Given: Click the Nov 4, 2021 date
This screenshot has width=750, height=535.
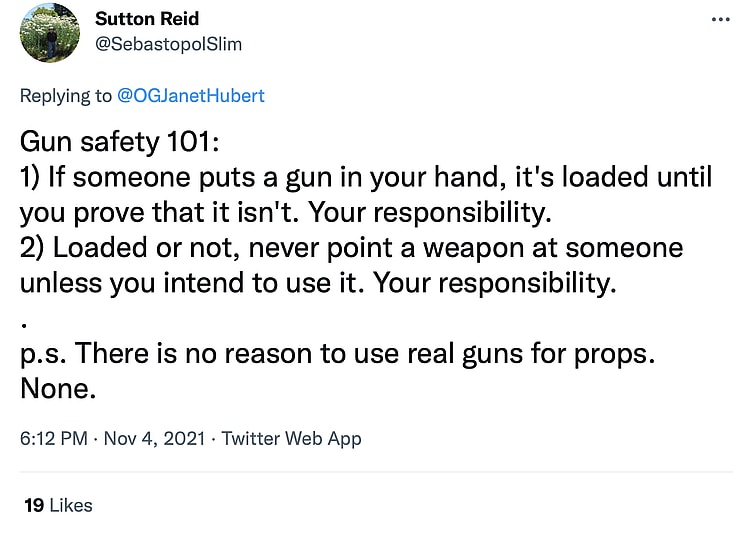Looking at the screenshot, I should click(152, 438).
